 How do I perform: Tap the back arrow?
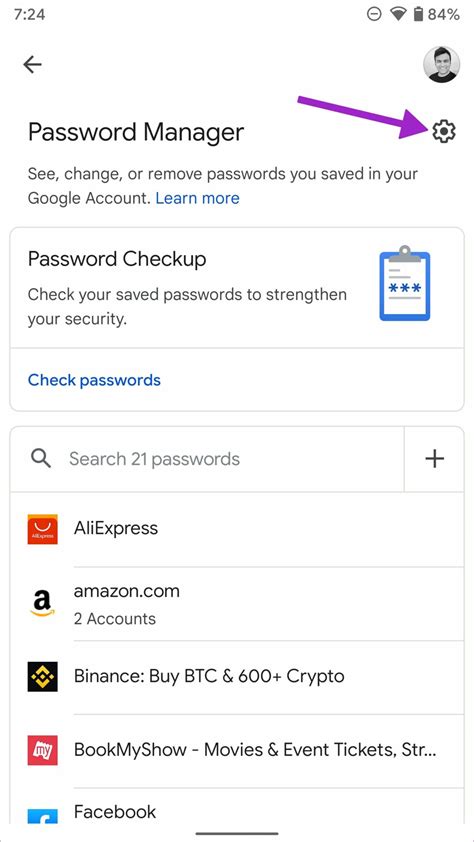click(x=32, y=65)
